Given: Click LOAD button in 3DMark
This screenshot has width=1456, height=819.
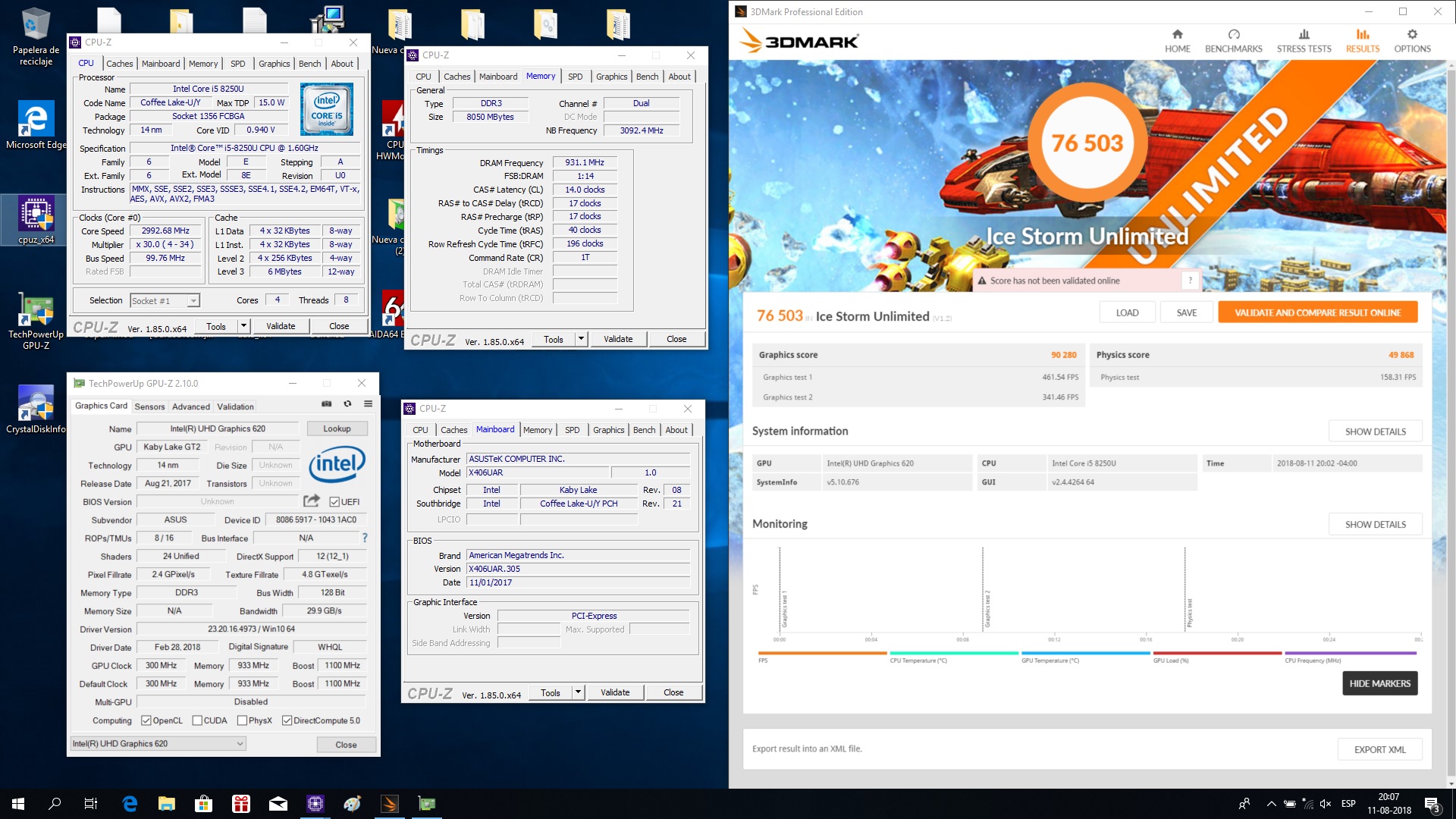Looking at the screenshot, I should pyautogui.click(x=1127, y=312).
